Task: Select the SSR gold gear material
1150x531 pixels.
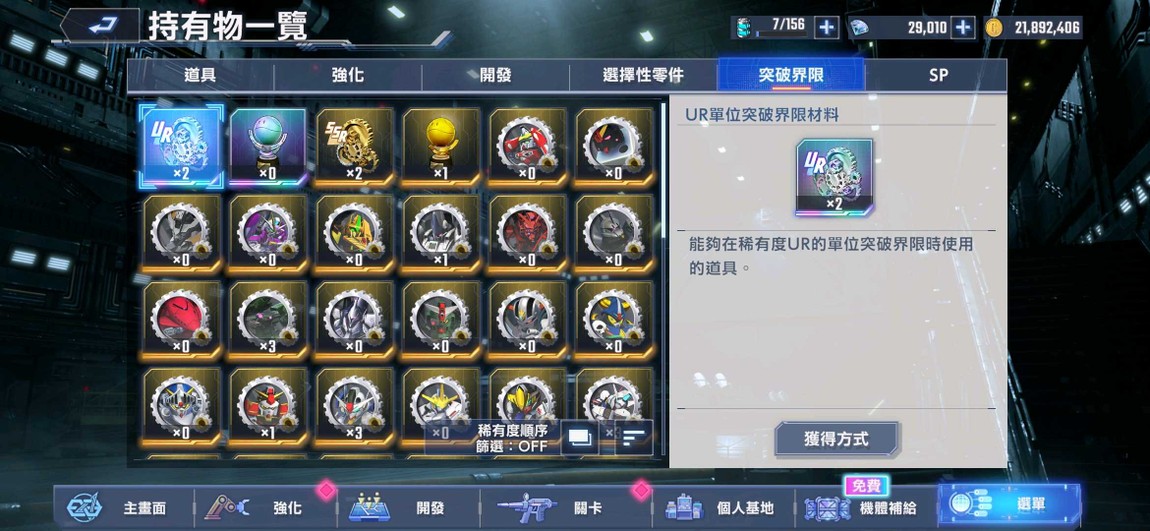Action: [x=355, y=146]
